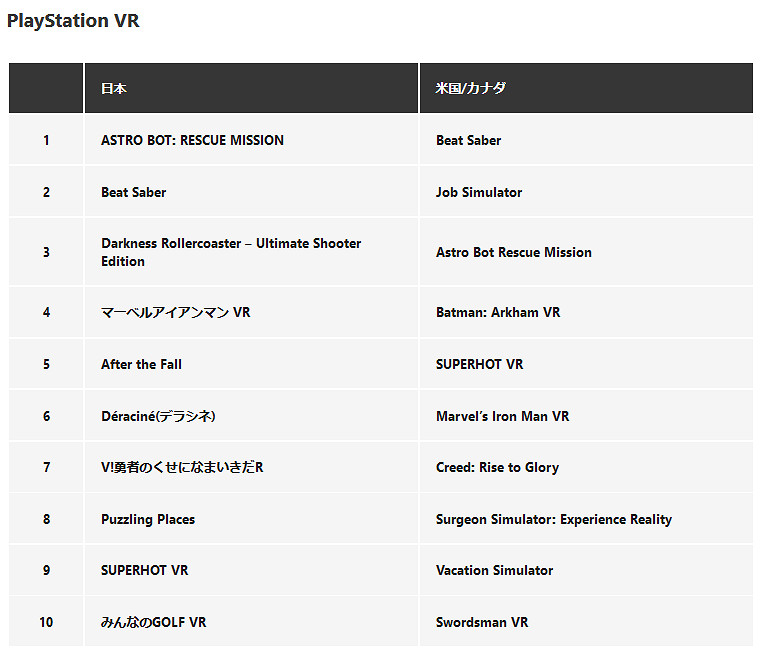Viewport: 761px width, 652px height.
Task: Select ASTRO BOT: RESCUE MISSION in Japan column
Action: tap(192, 141)
